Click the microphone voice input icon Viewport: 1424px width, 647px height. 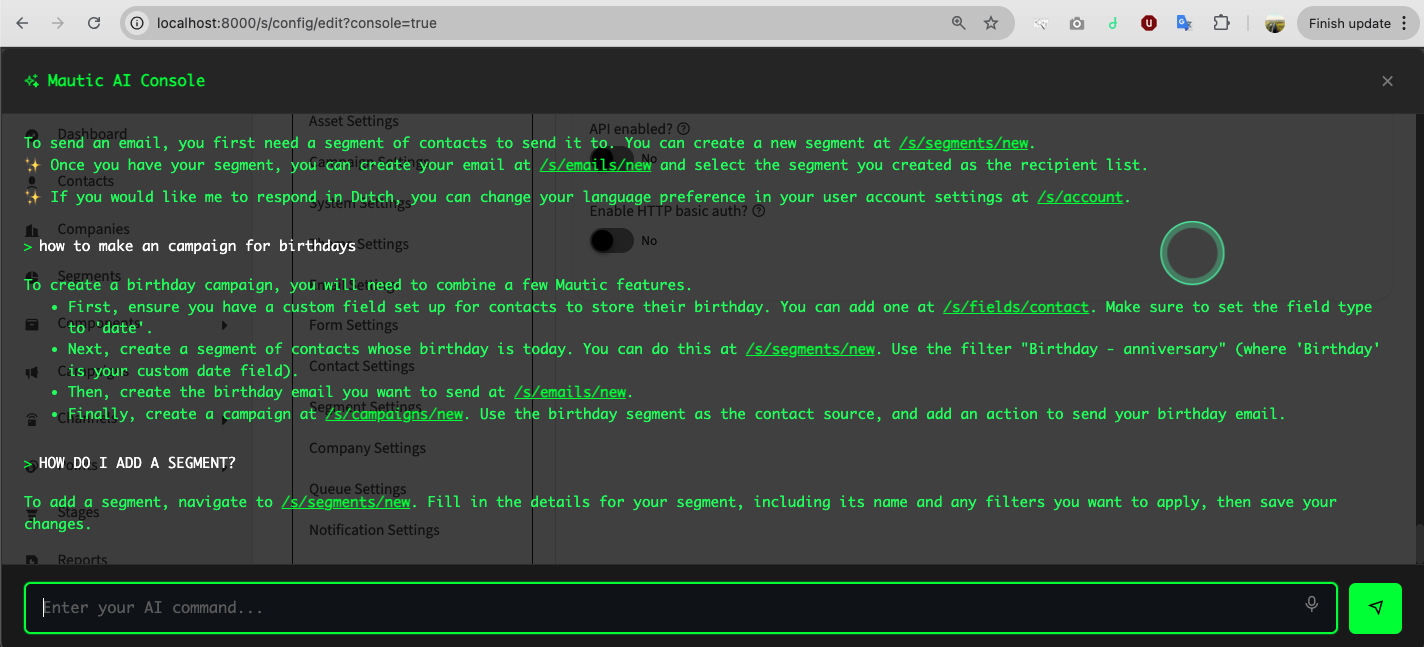click(1311, 604)
